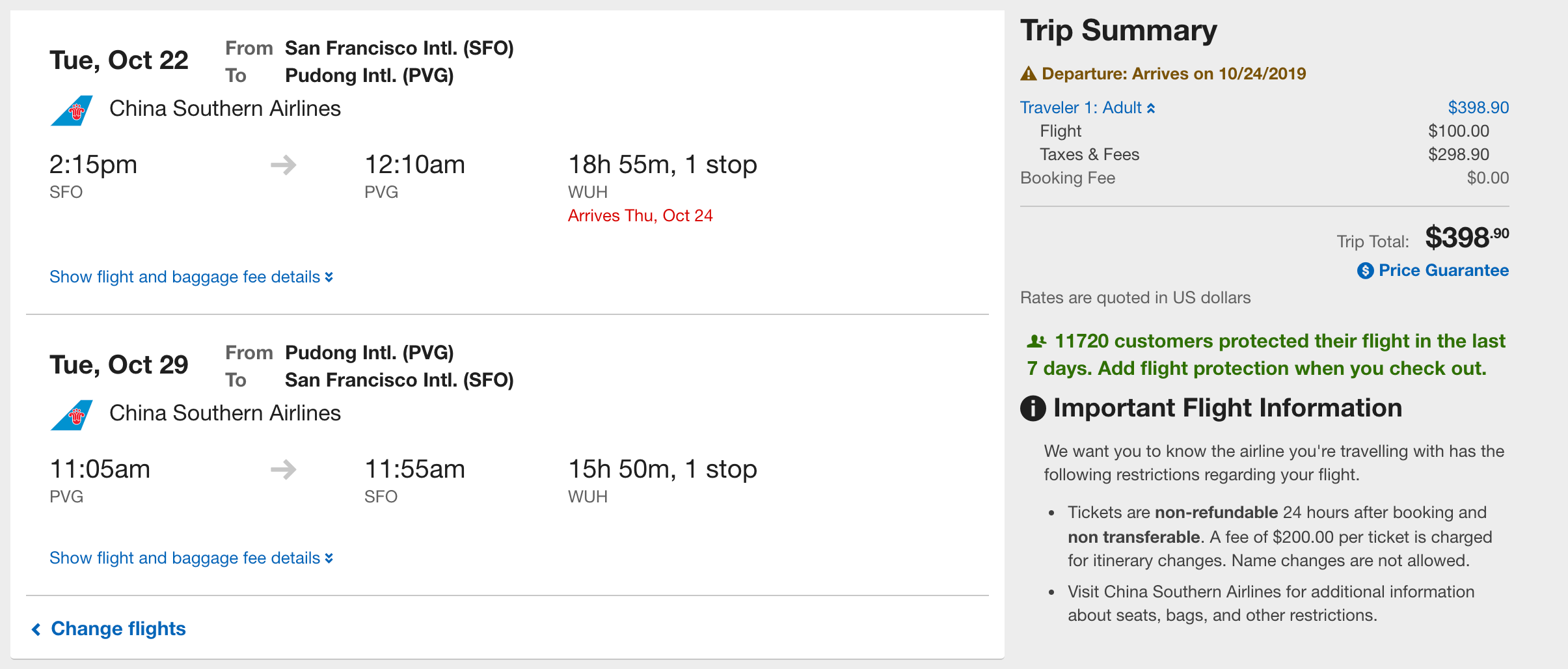Click the Departure: Arrives on 10/24/2019 warning text
The width and height of the screenshot is (1568, 669).
(x=1174, y=74)
